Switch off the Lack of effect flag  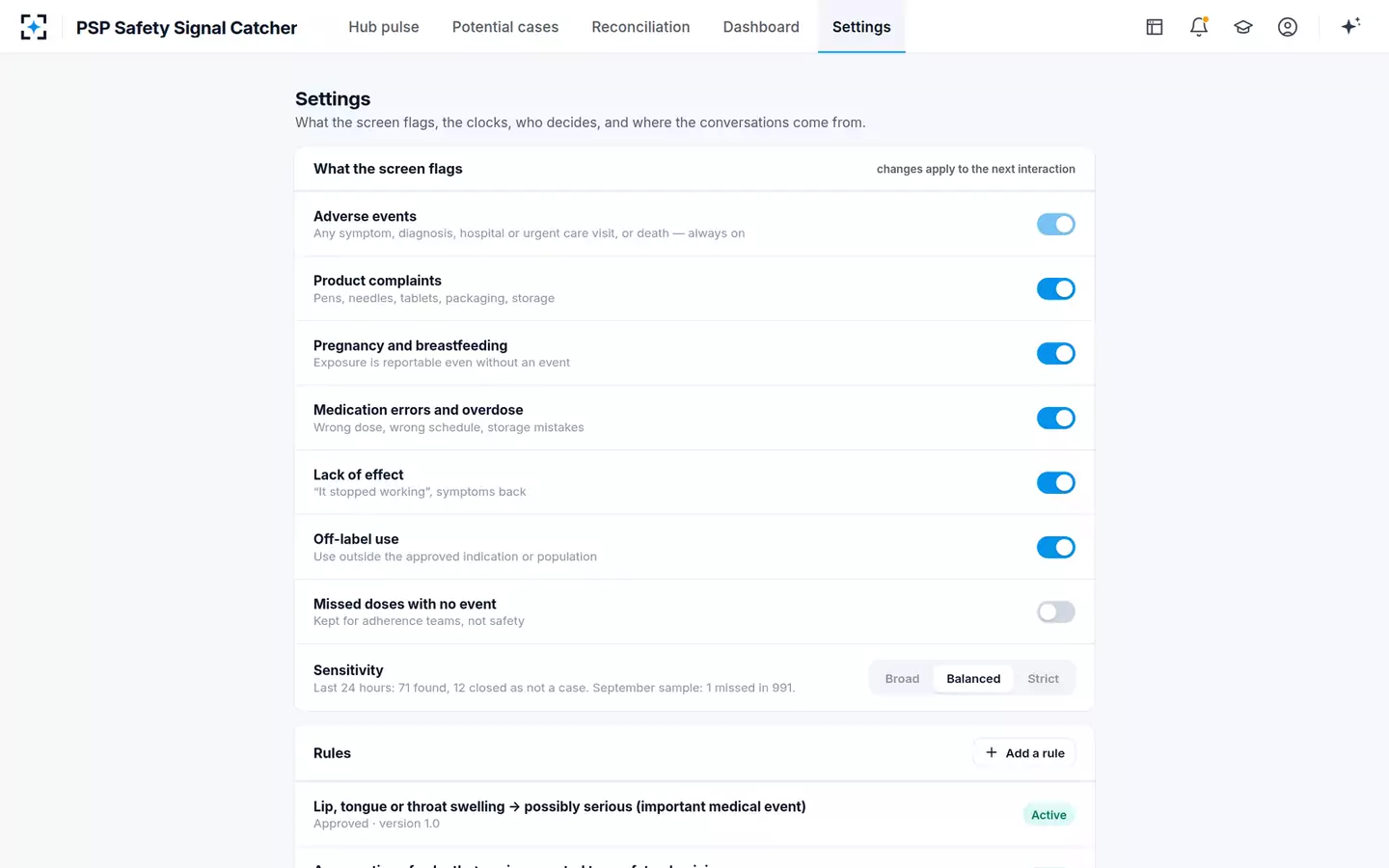[1056, 483]
